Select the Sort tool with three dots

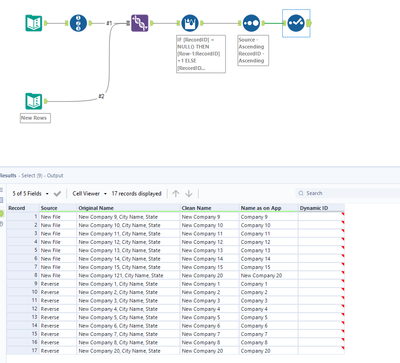tap(251, 23)
